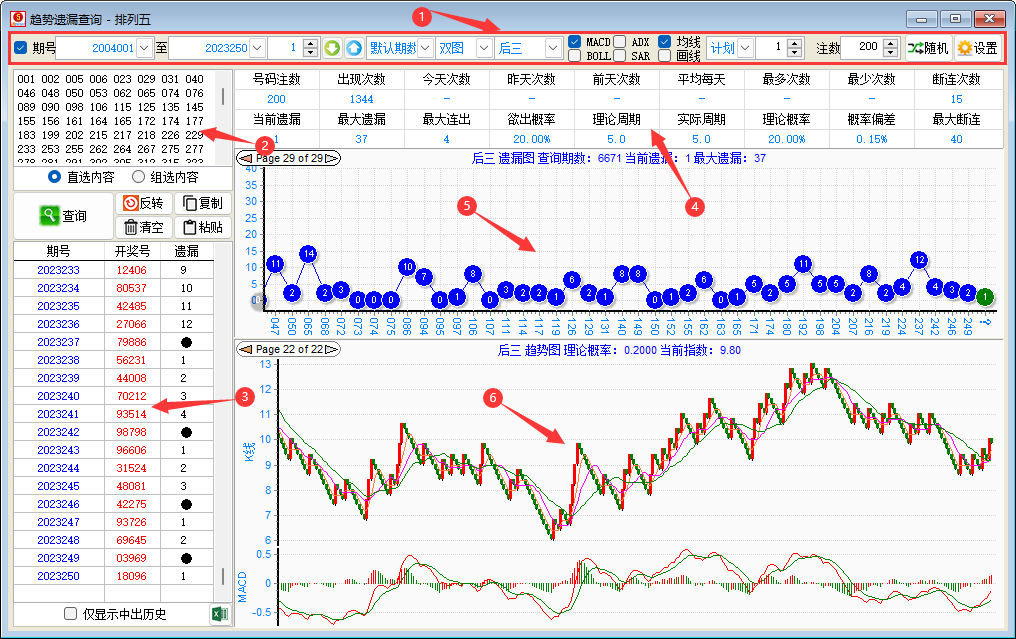
Task: Expand the 计划 dropdown
Action: (x=746, y=48)
